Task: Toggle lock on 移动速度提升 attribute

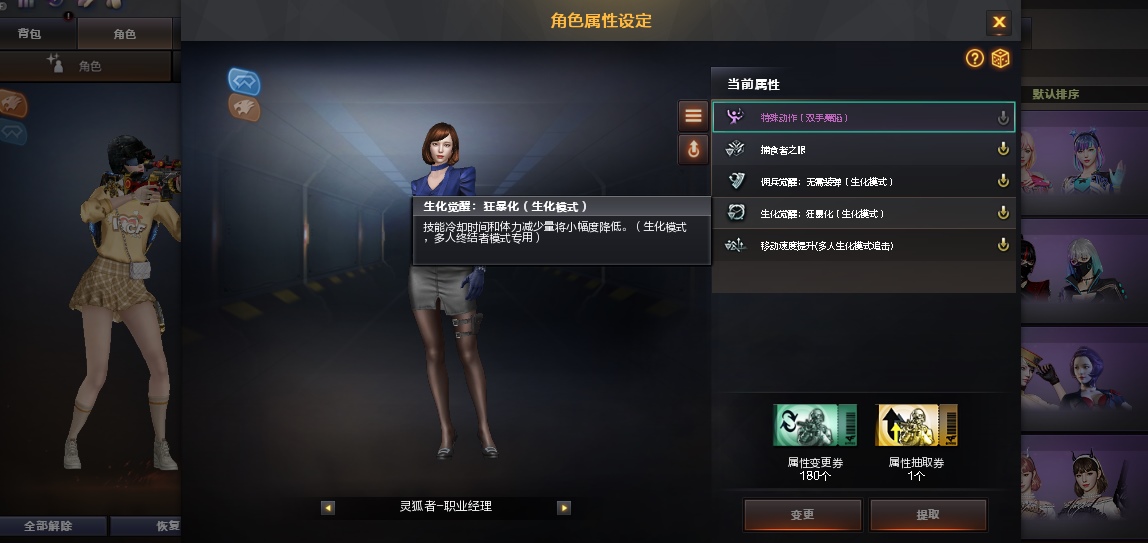Action: (x=1003, y=245)
